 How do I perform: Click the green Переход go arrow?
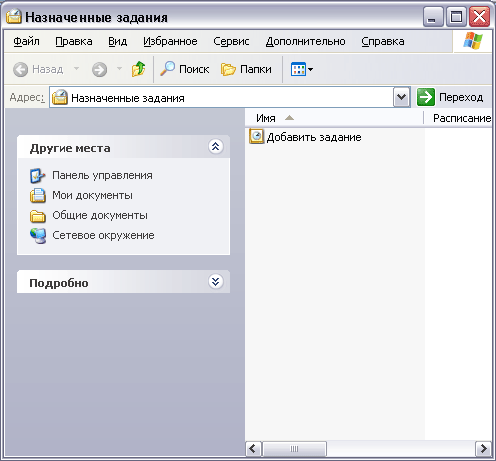[426, 97]
